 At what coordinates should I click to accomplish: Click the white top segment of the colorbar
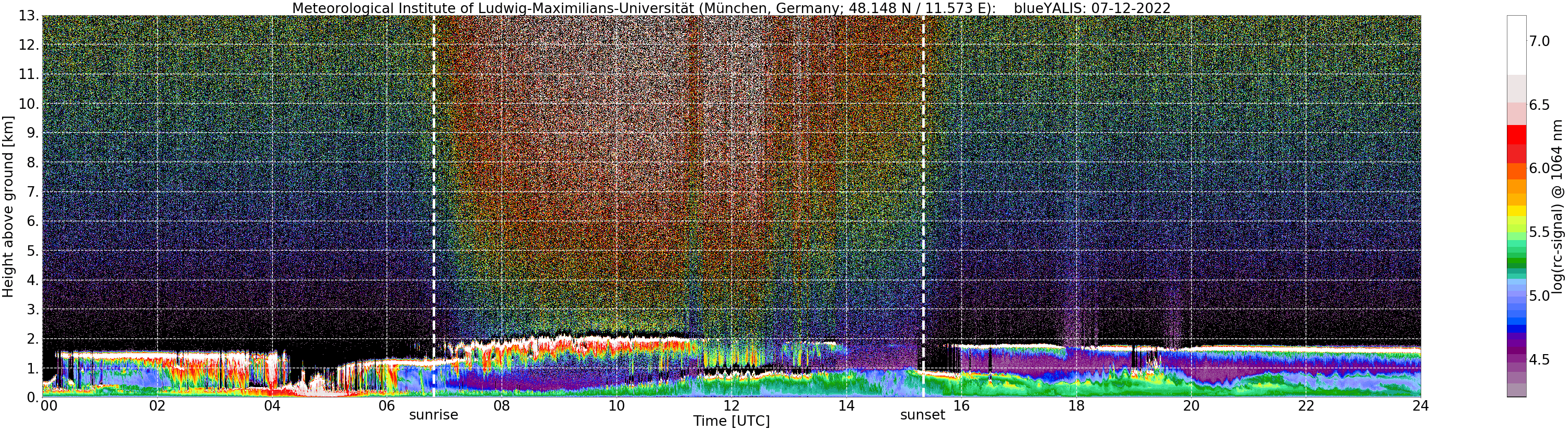[1516, 45]
